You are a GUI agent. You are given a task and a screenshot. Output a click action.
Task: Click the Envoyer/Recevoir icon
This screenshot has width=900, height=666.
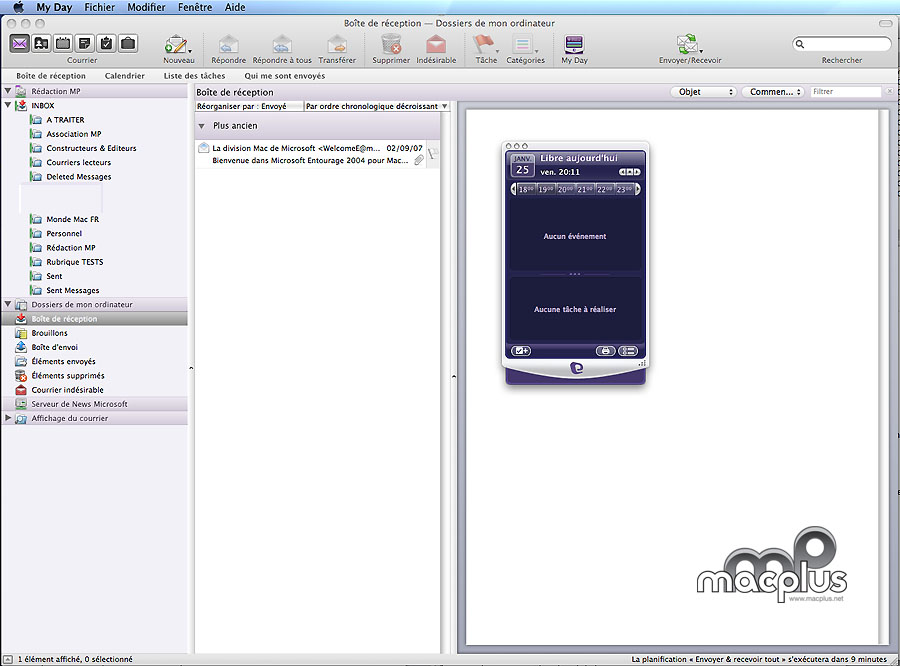click(687, 44)
